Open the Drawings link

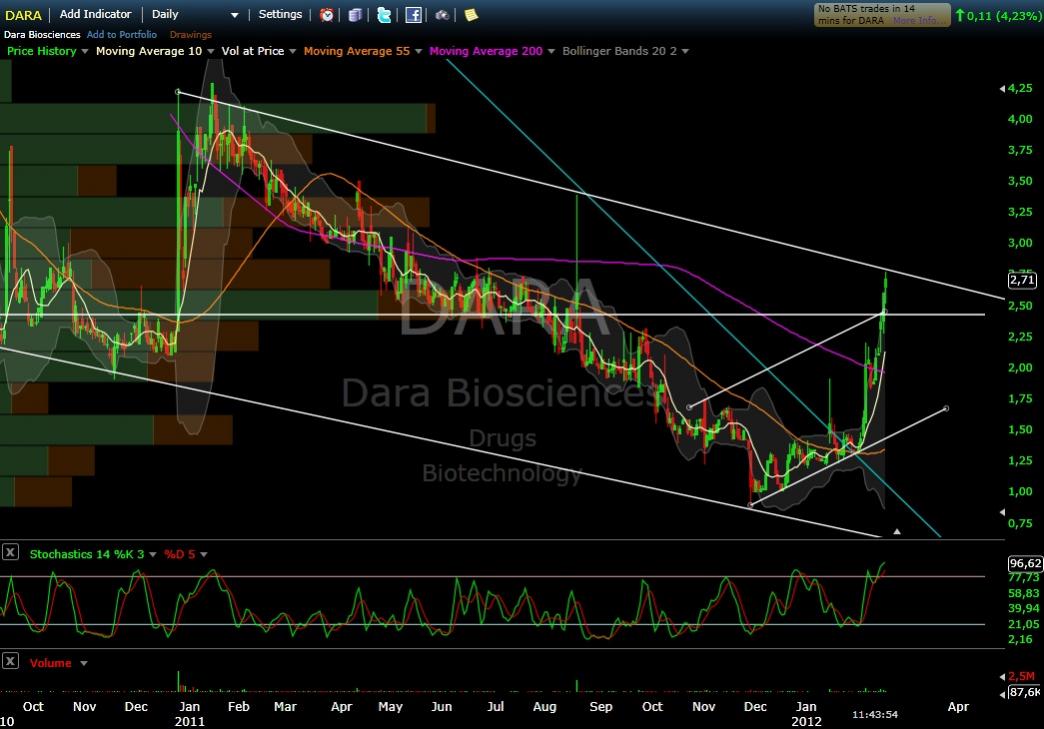[190, 35]
